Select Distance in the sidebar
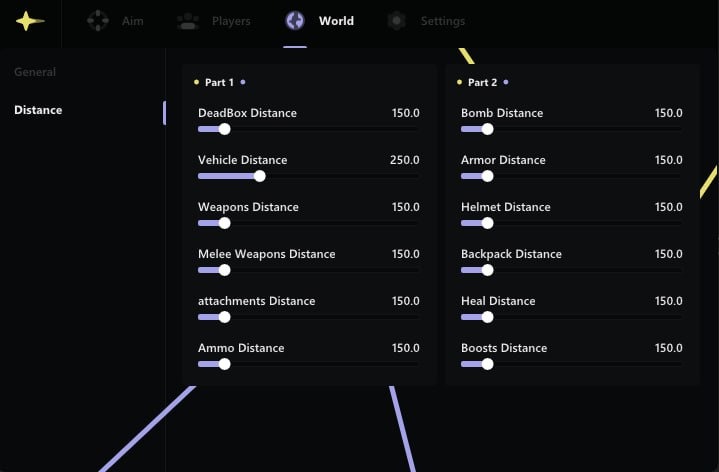 point(38,110)
